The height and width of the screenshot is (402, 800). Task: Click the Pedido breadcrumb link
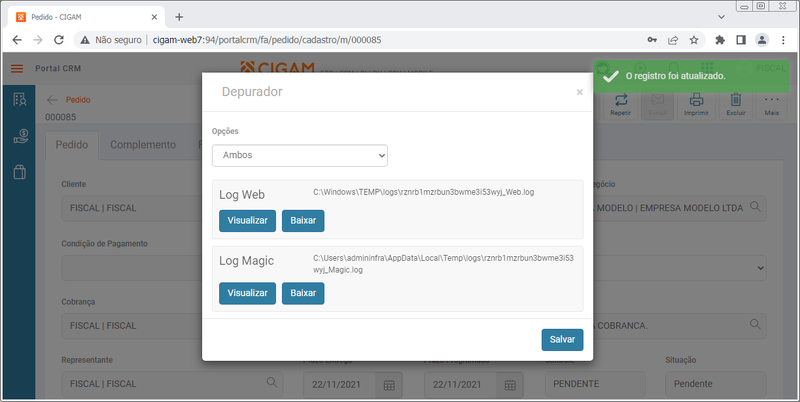[x=78, y=99]
